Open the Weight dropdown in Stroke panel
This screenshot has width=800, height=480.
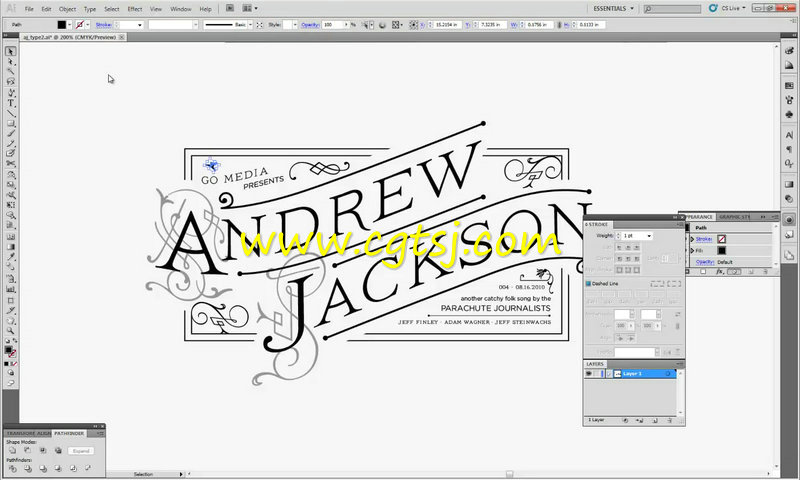[649, 236]
